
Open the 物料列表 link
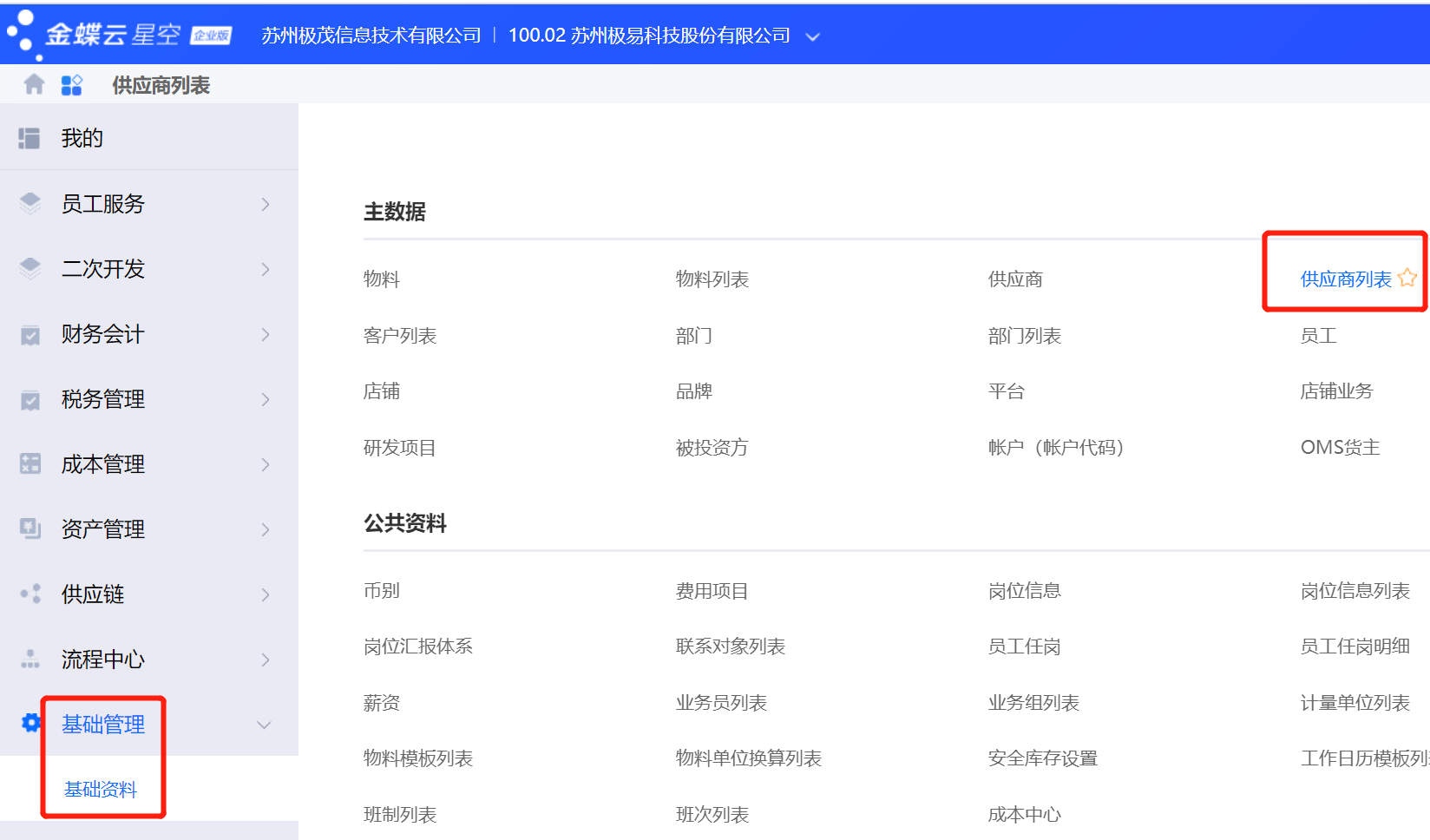(x=712, y=279)
